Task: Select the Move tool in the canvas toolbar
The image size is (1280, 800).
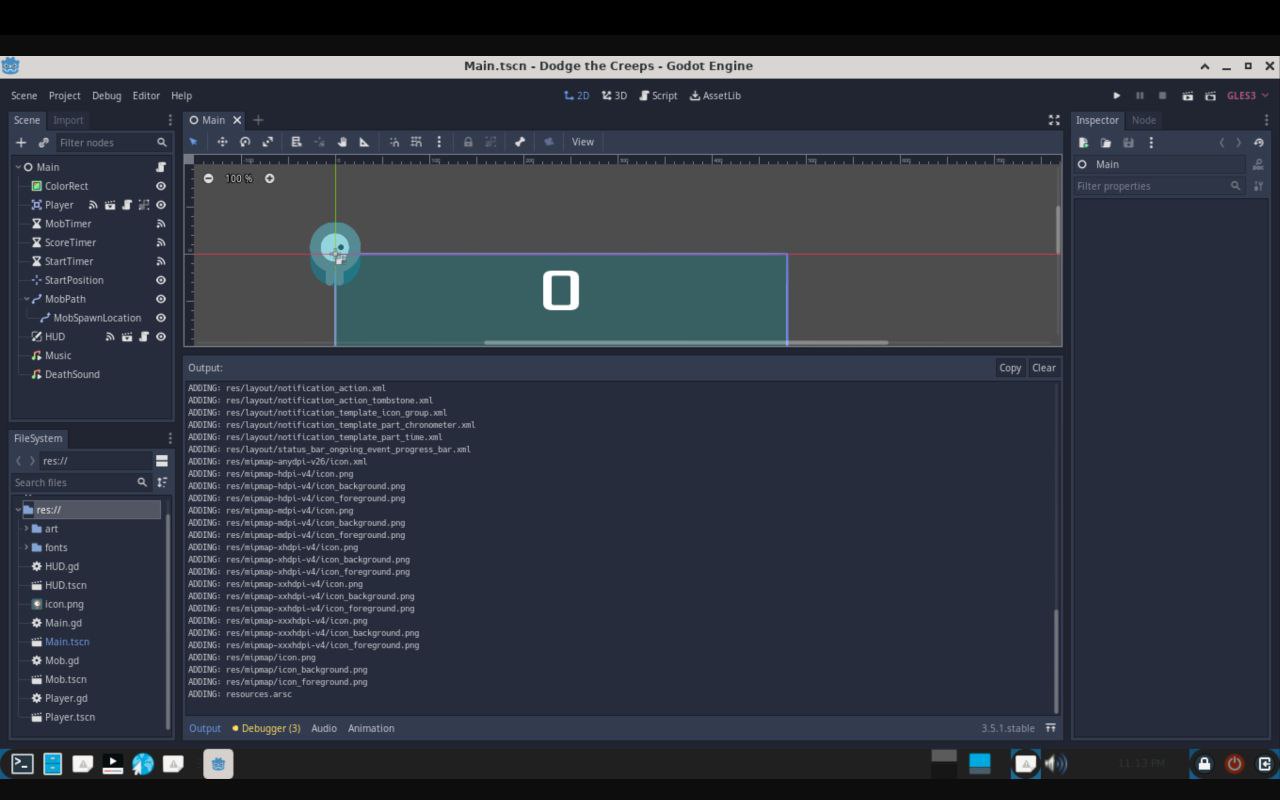Action: (222, 141)
